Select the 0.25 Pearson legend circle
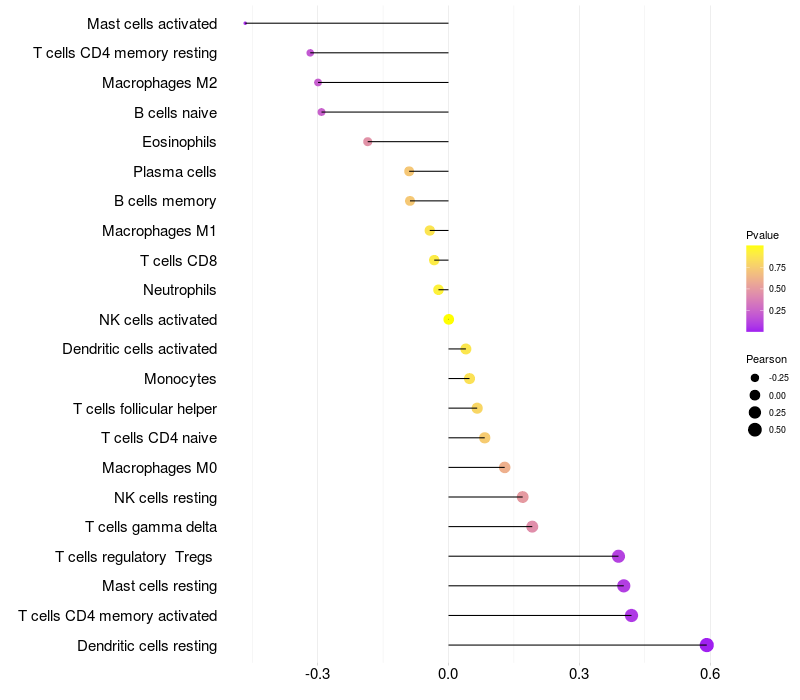The image size is (800, 700). coord(754,412)
